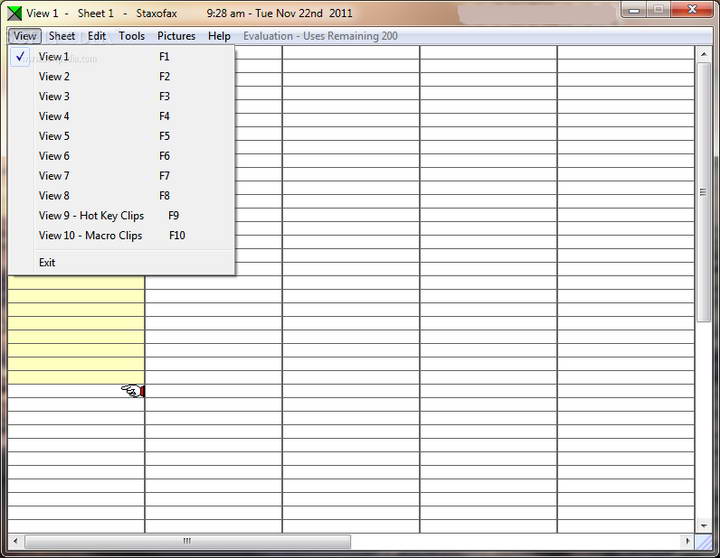The image size is (720, 558).
Task: Switch to View 5
Action: tap(122, 136)
